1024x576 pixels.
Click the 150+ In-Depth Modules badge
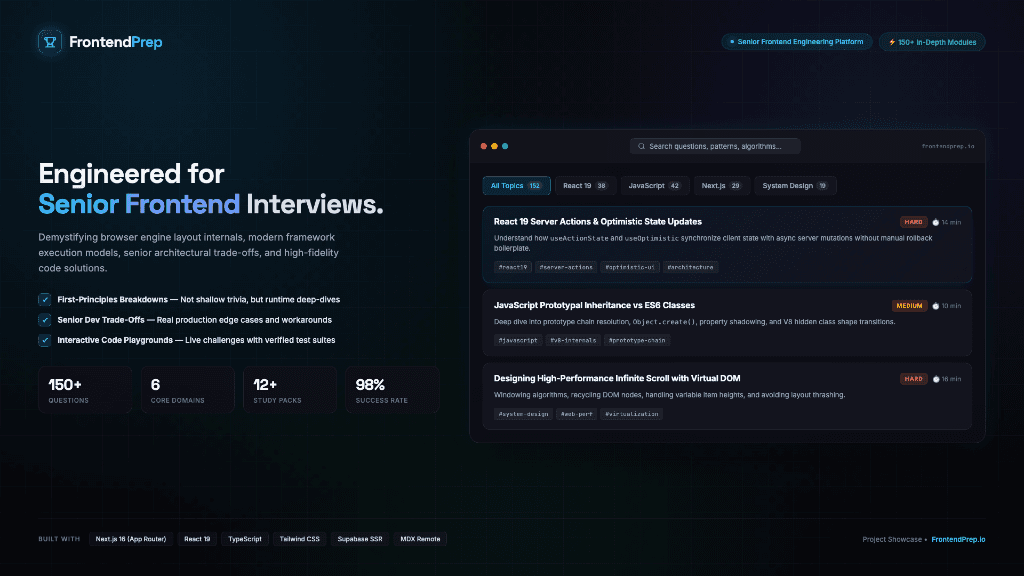(x=932, y=42)
